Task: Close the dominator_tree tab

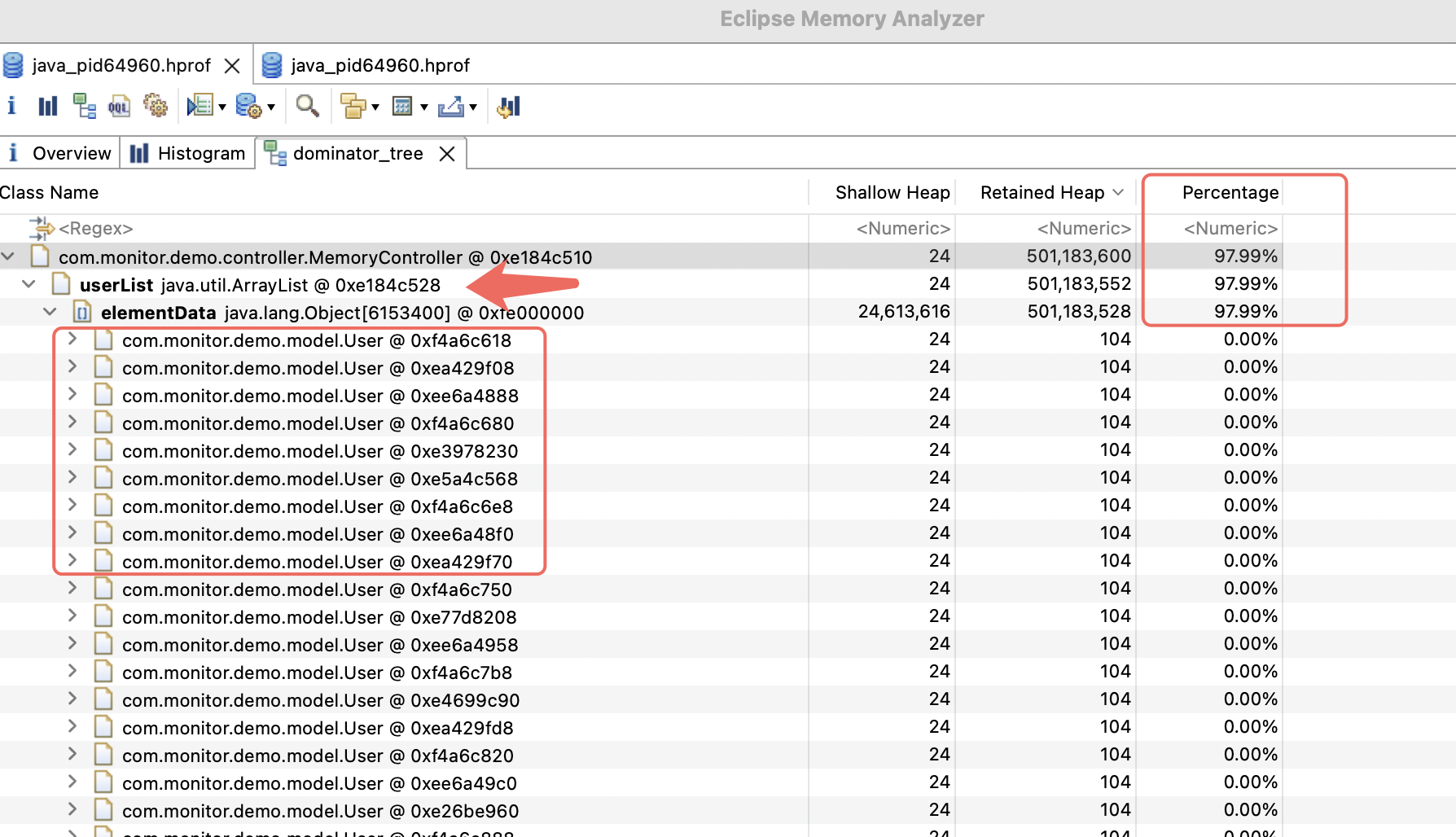Action: (447, 154)
